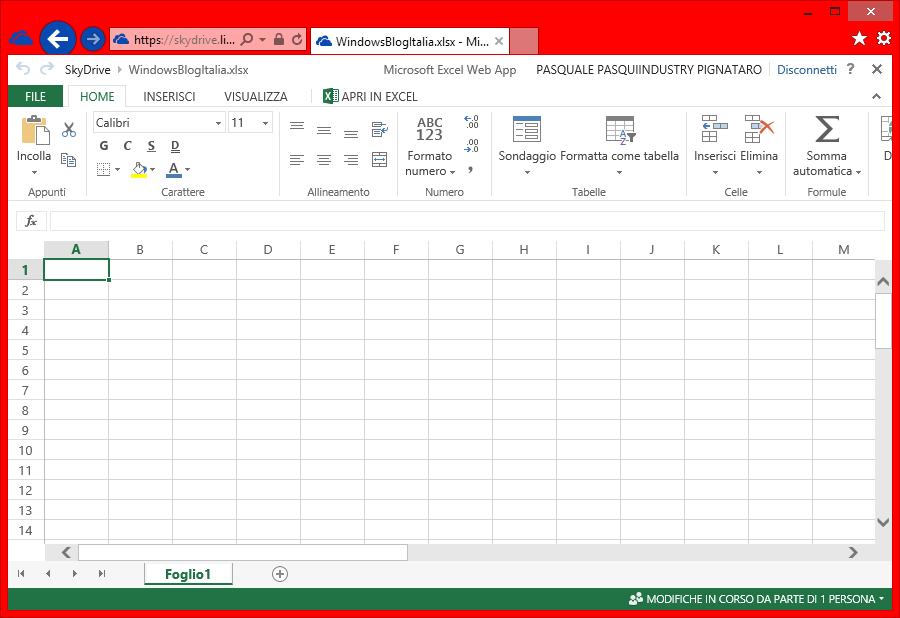Click the vertical scrollbar down arrow

click(883, 522)
